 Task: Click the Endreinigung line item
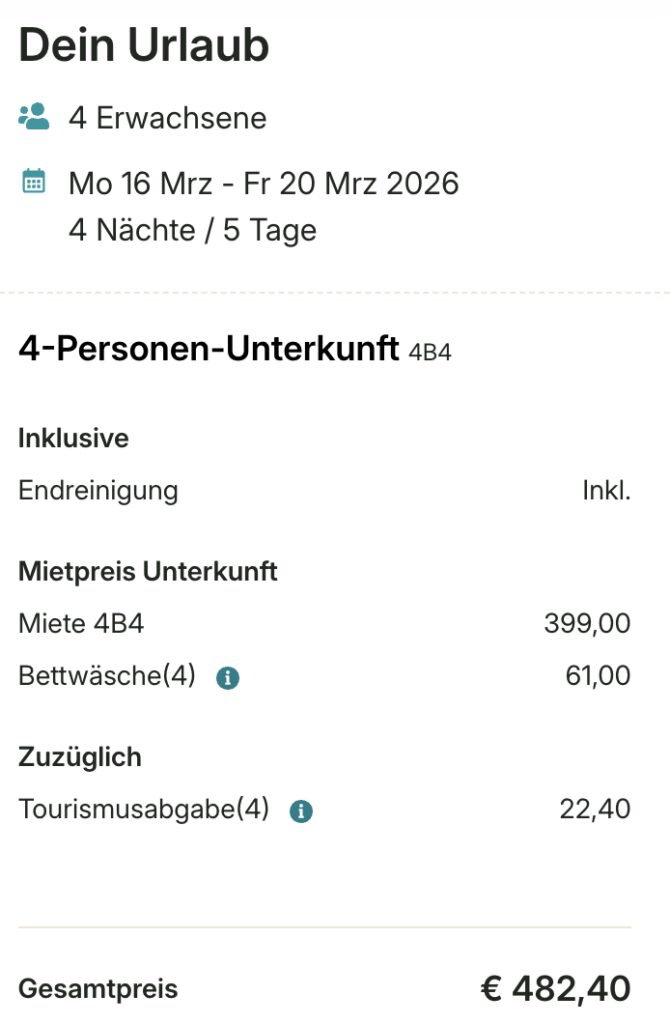tap(98, 490)
